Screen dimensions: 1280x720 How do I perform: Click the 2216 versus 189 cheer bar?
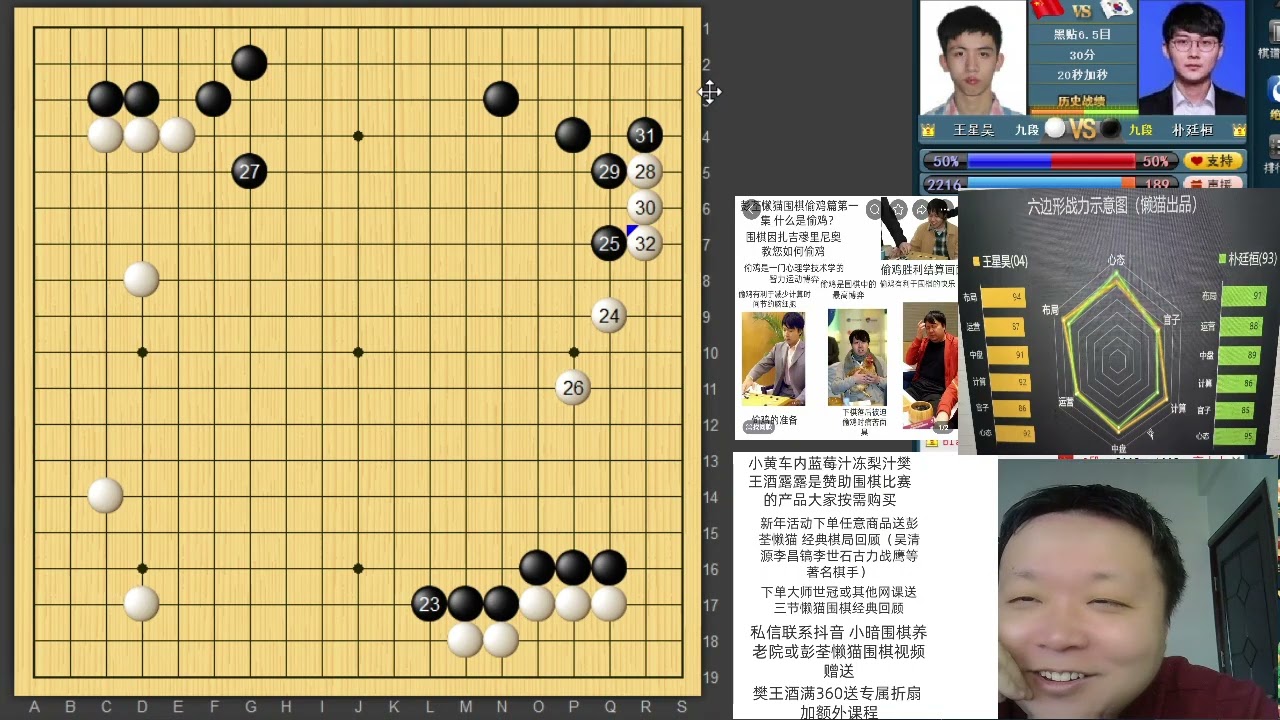pos(1051,183)
